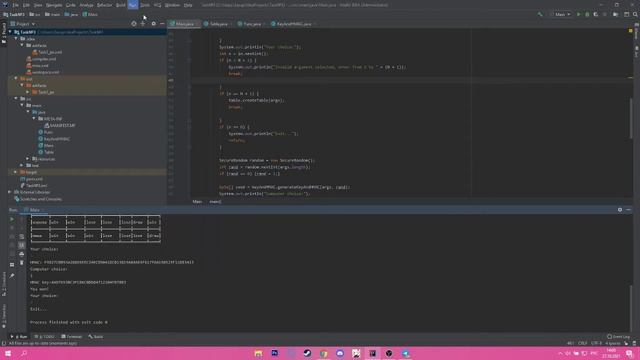
Task: Expand the resources folder
Action: (x=28, y=159)
